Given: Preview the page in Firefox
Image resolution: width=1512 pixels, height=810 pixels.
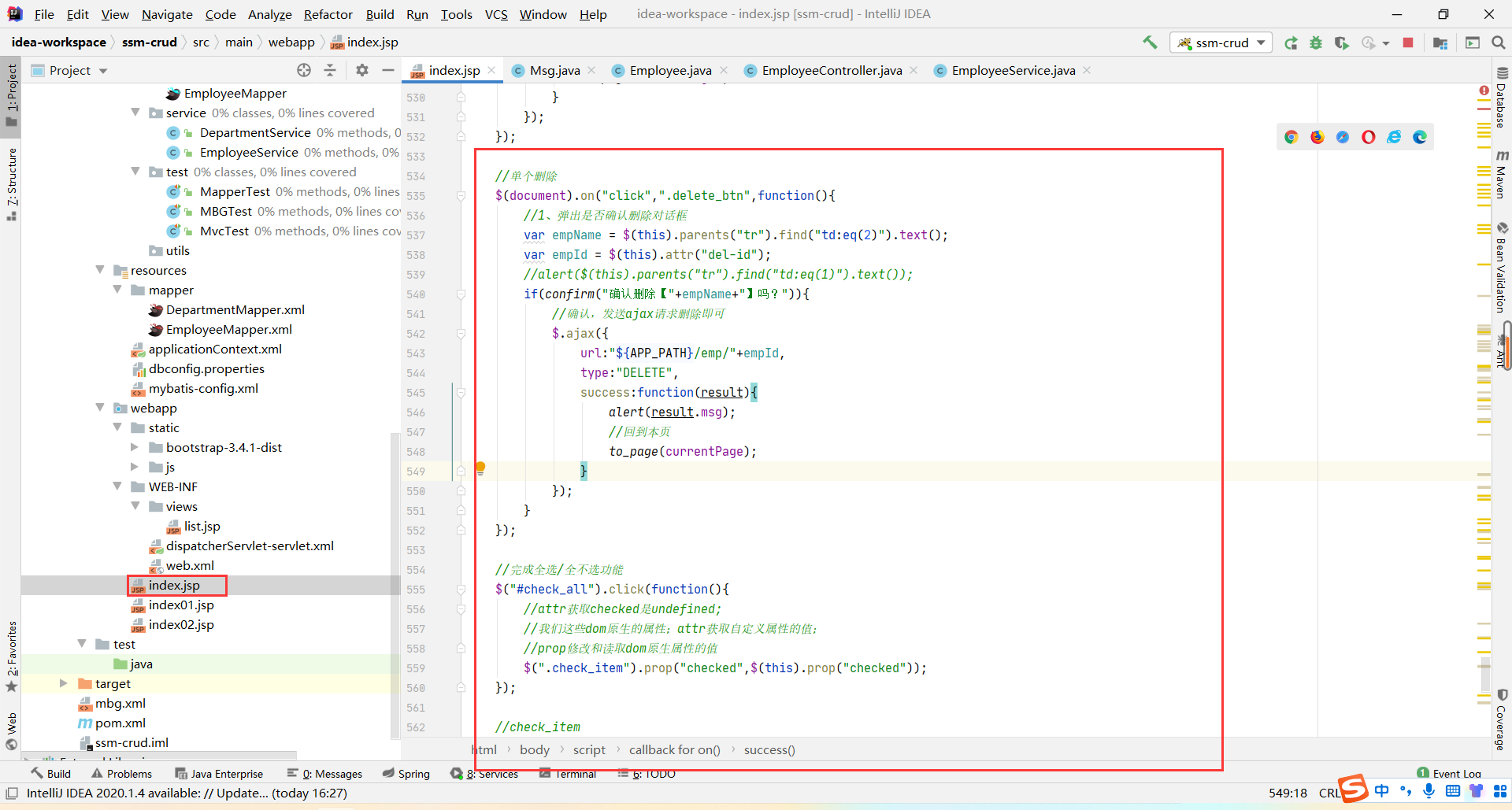Looking at the screenshot, I should 1317,137.
